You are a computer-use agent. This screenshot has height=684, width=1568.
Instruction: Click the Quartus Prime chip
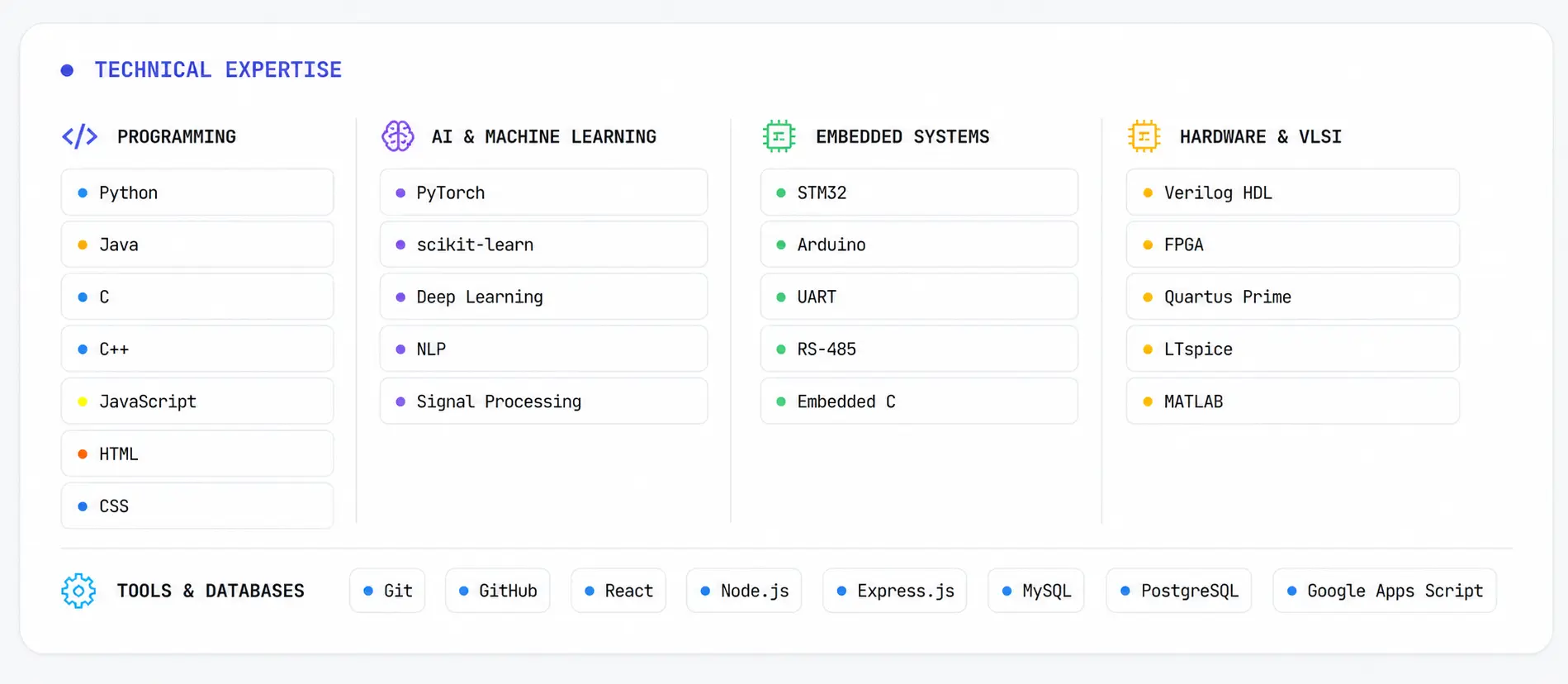tap(1293, 297)
